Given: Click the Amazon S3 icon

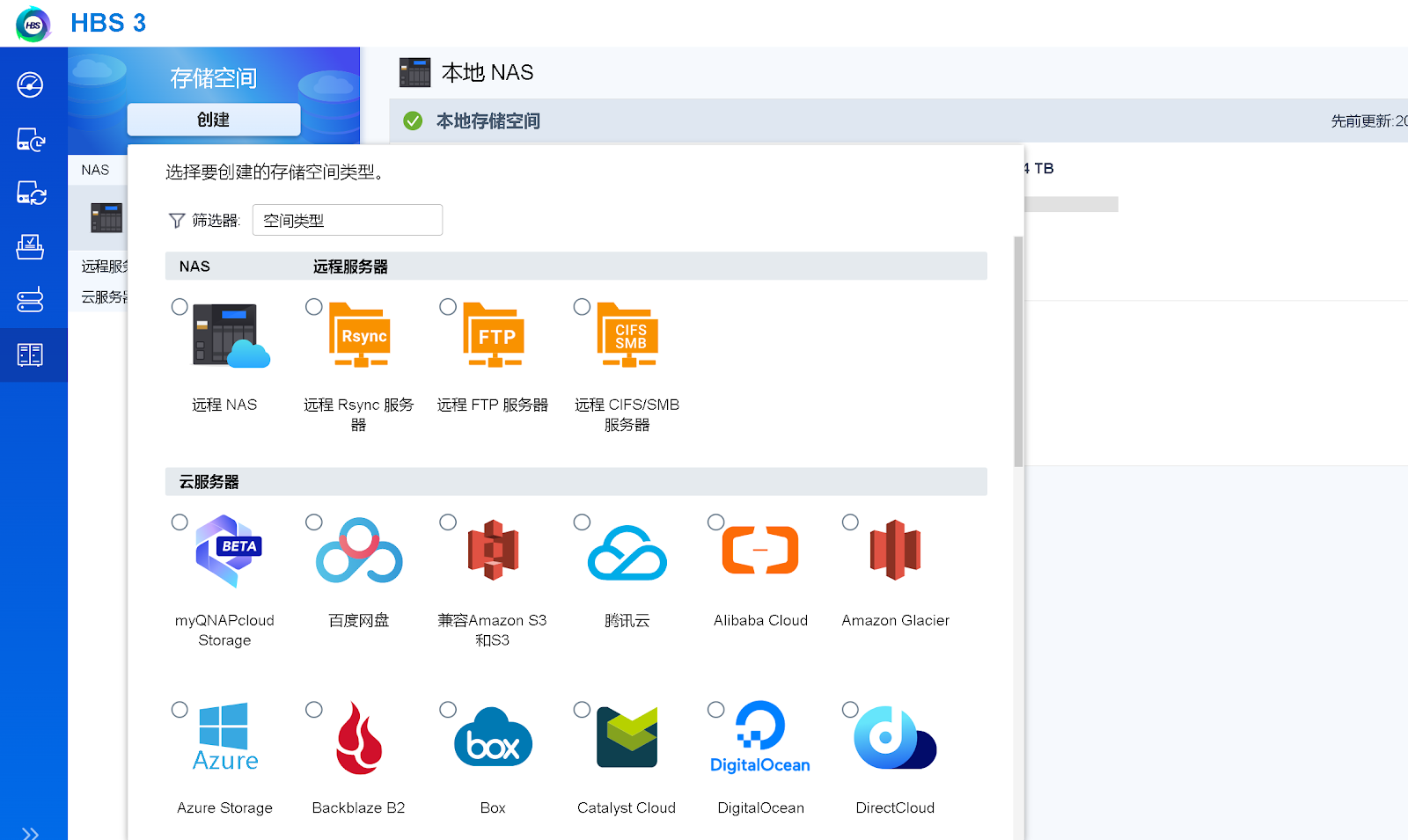Looking at the screenshot, I should tap(493, 551).
